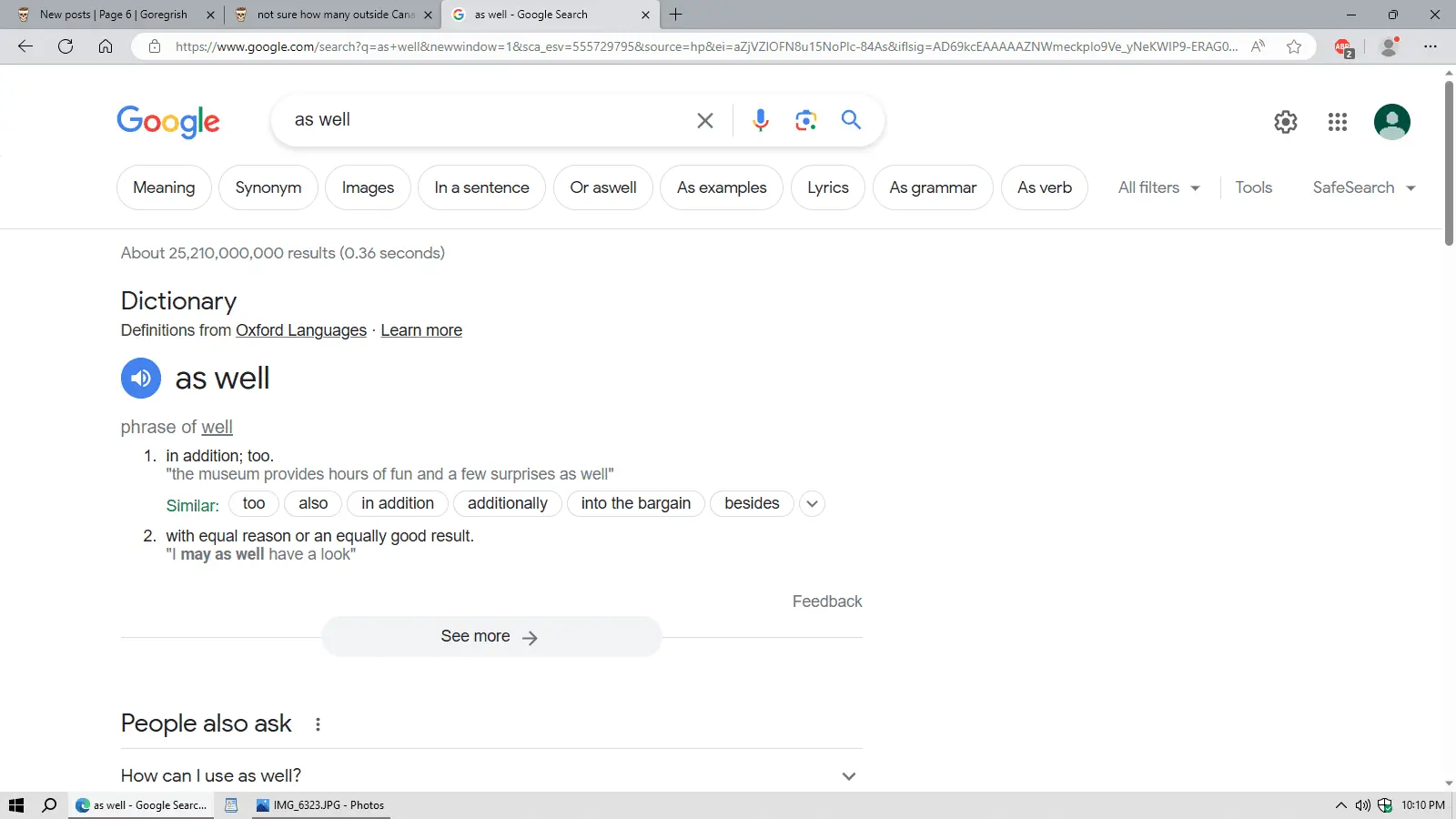
Task: Open the SafeSearch dropdown
Action: (x=1364, y=187)
